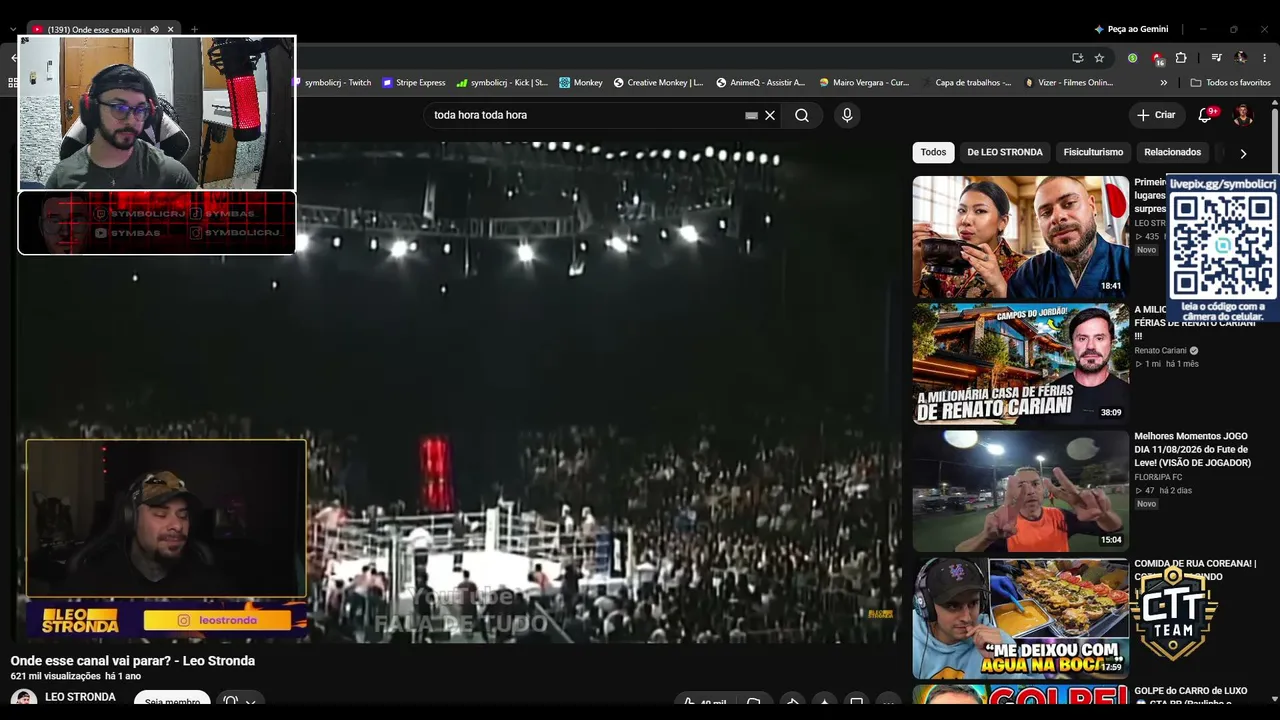Open YouTube notifications bell
Viewport: 1280px width, 720px height.
[x=1205, y=115]
